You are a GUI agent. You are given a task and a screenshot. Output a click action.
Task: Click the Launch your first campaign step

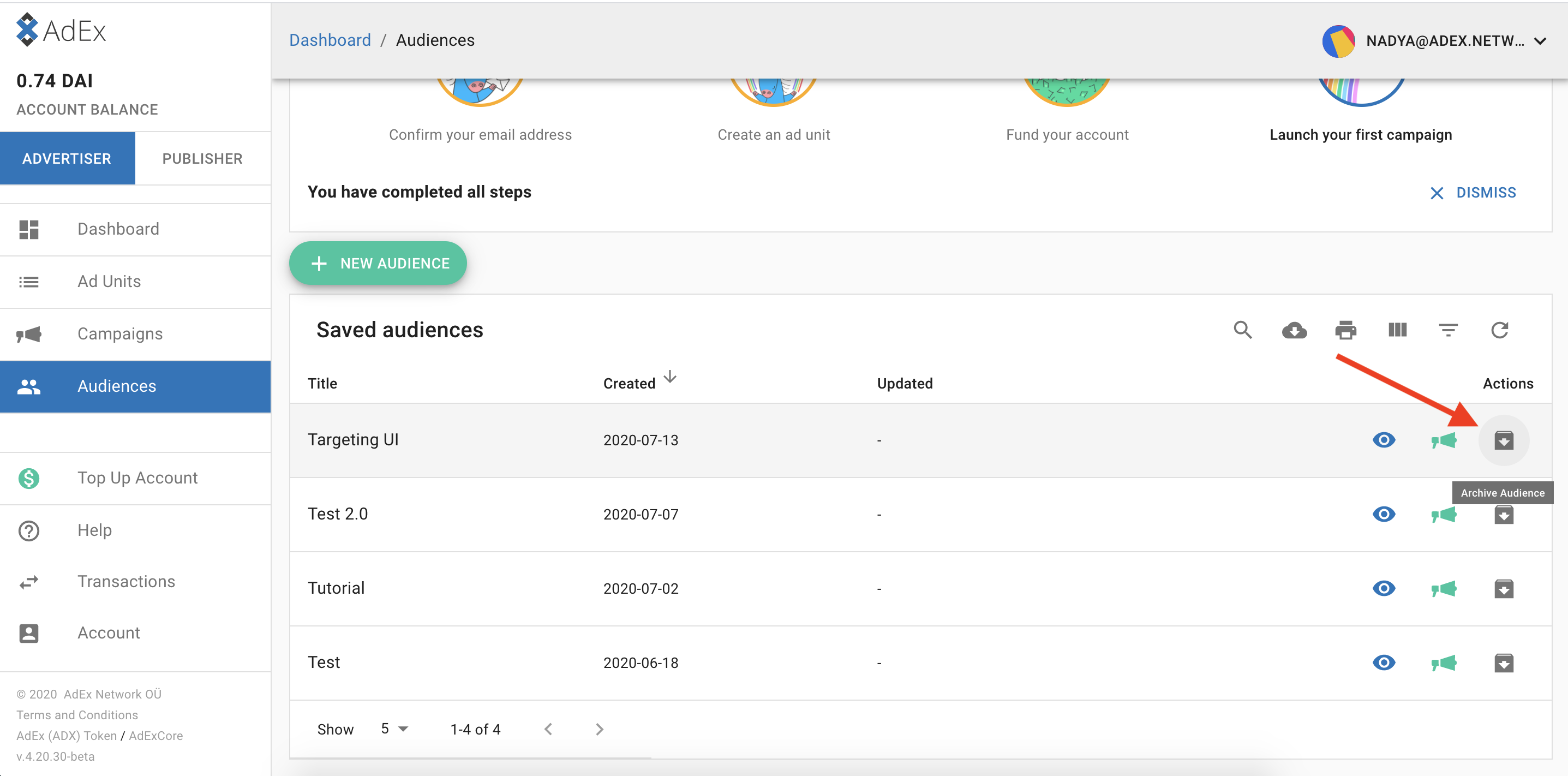coord(1361,134)
